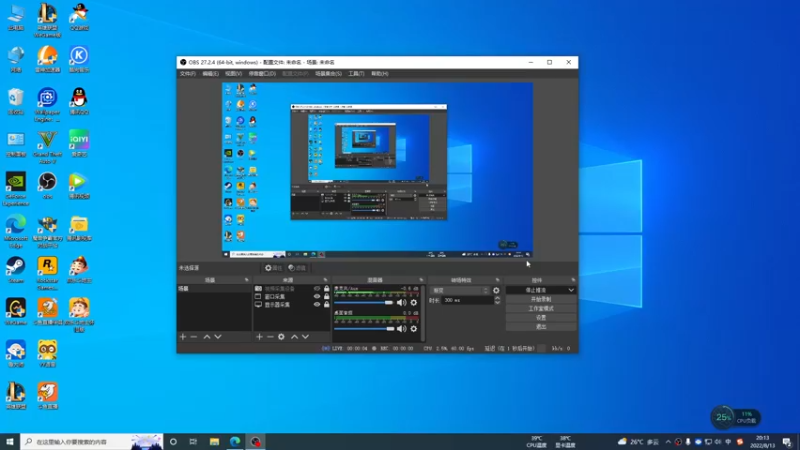Image resolution: width=800 pixels, height=450 pixels.
Task: Open the GeForce Experience desktop icon
Action: [x=16, y=189]
